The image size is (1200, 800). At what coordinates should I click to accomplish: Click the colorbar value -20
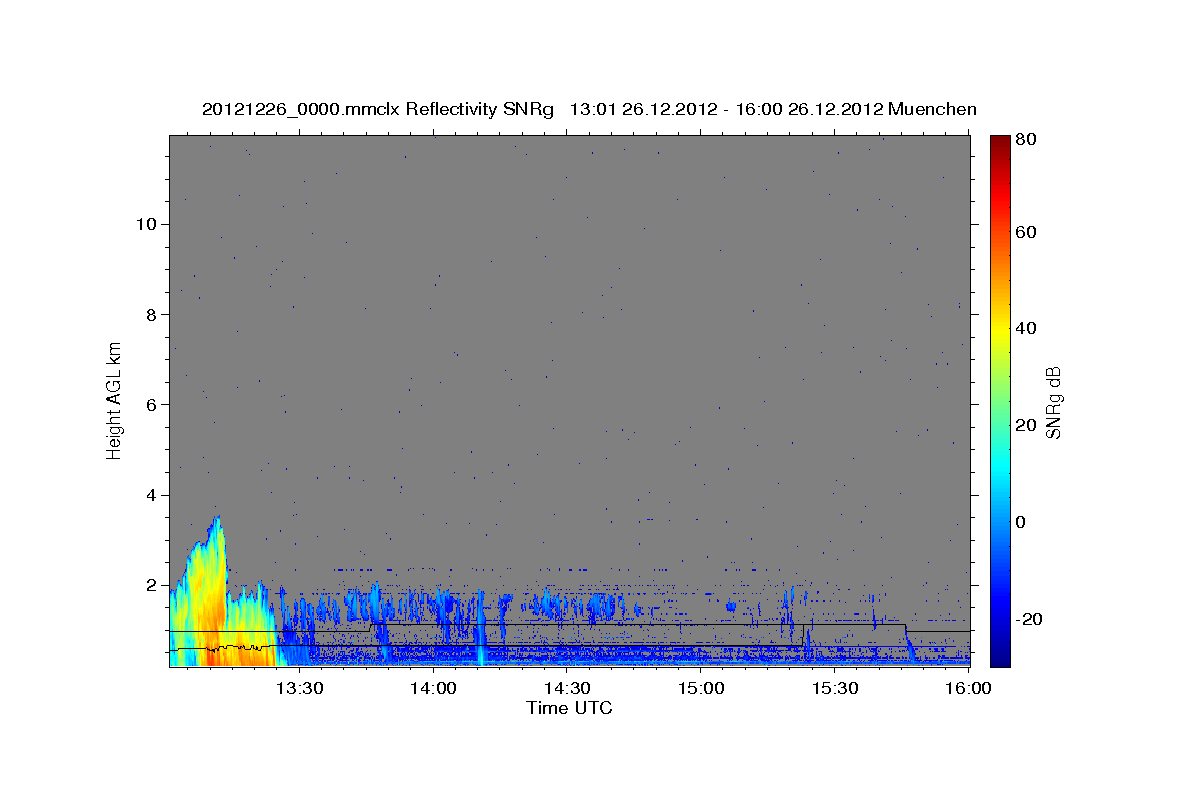(1031, 619)
